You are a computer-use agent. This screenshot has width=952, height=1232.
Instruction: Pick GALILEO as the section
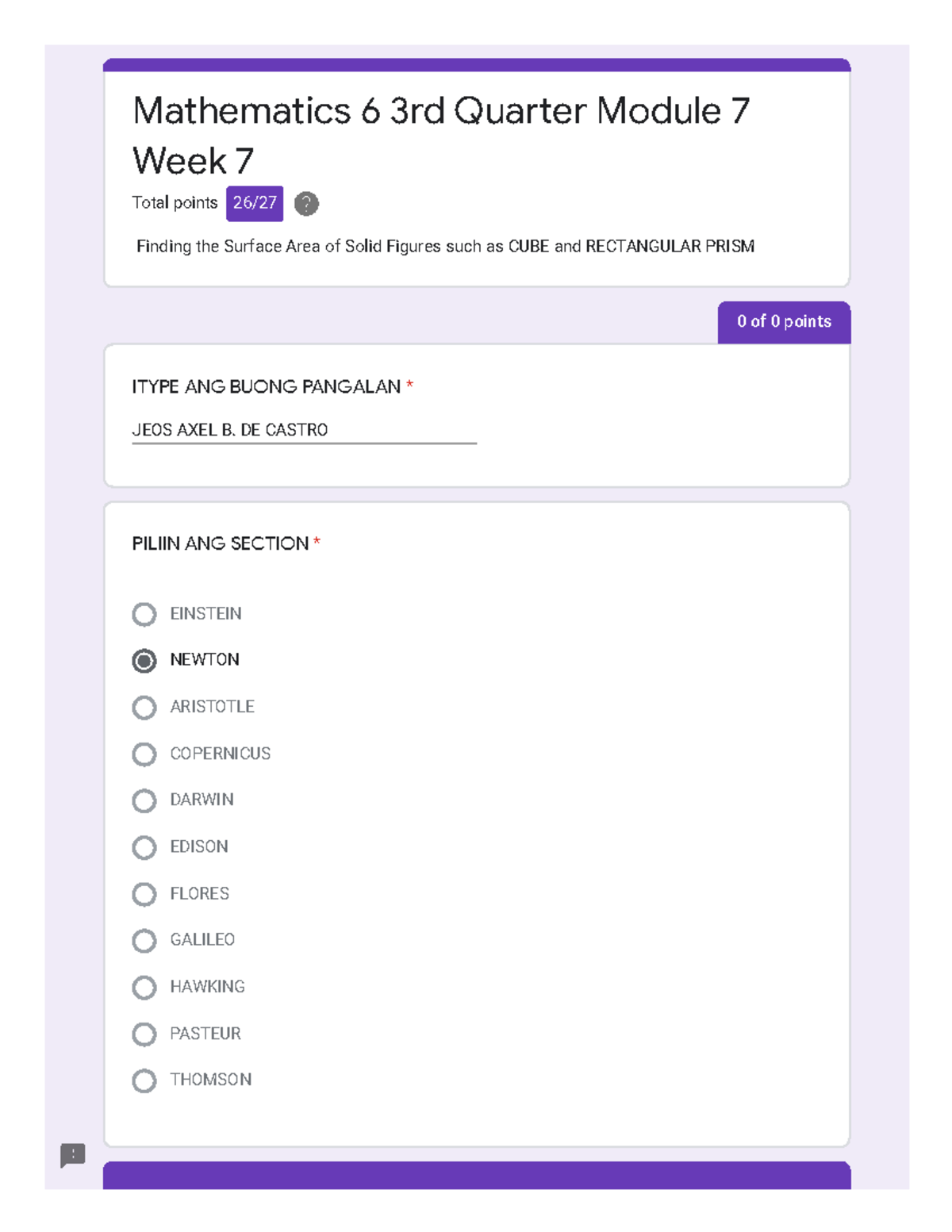(144, 940)
